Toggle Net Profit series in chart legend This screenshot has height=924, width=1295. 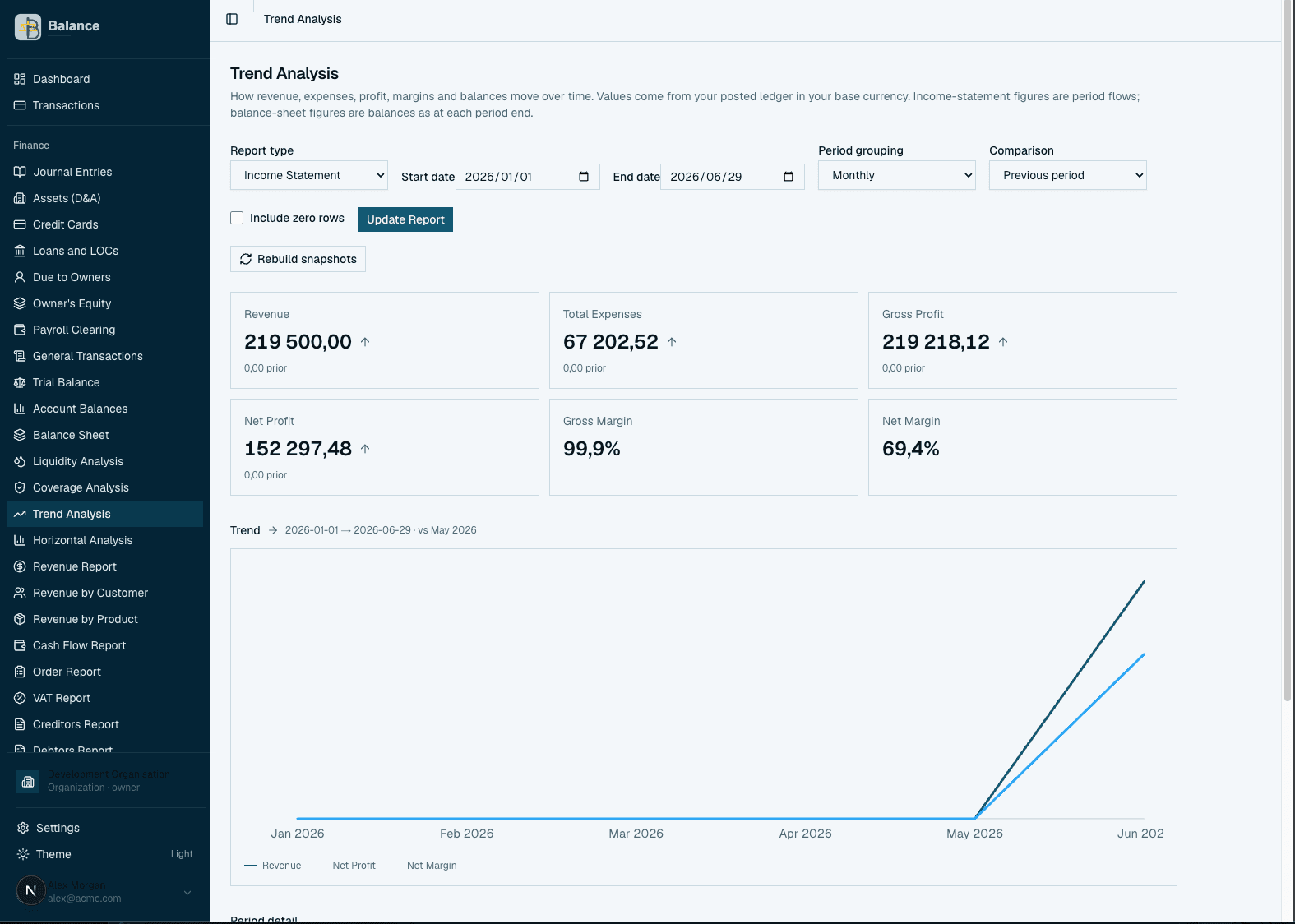tap(354, 866)
